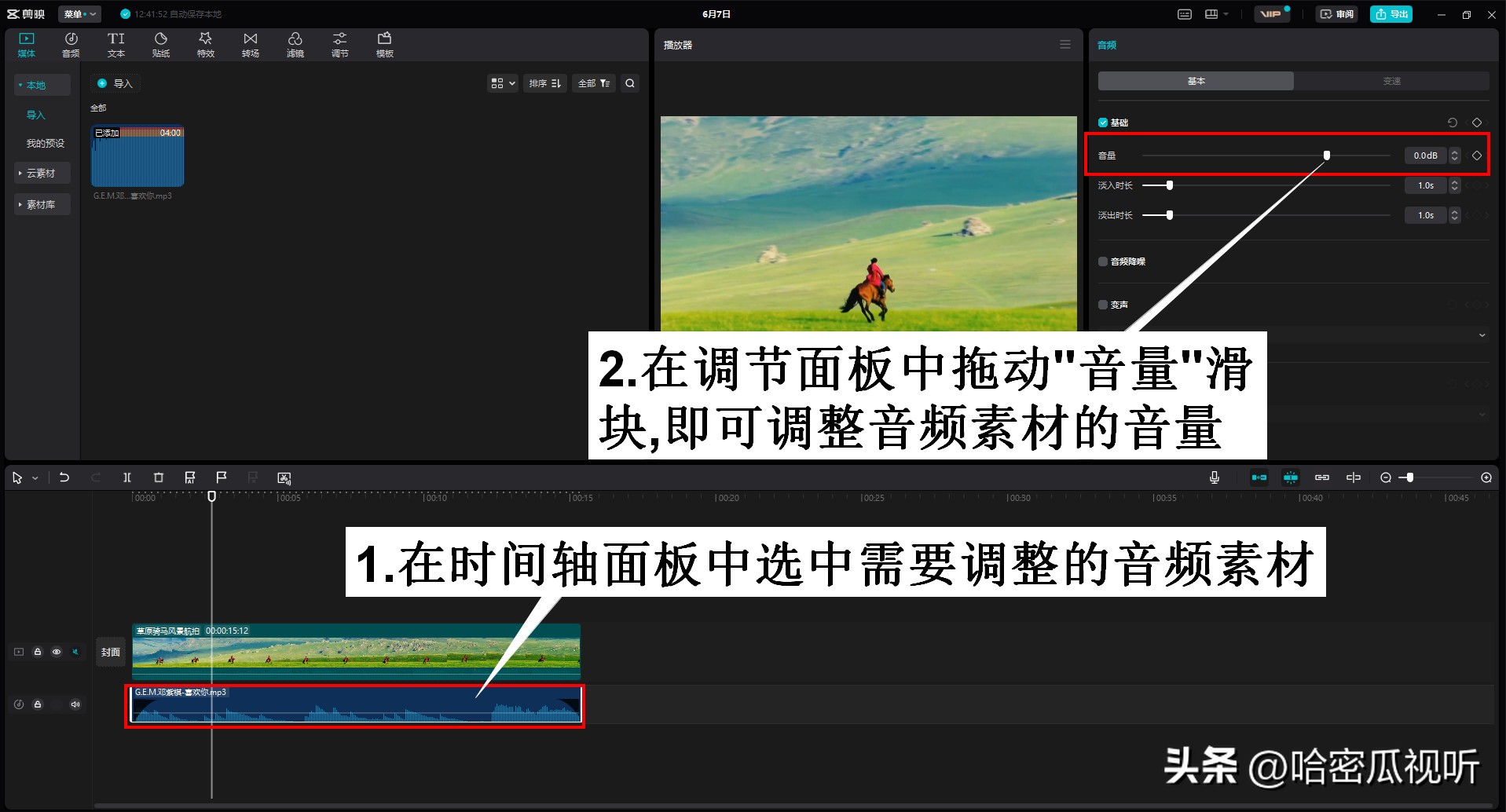The width and height of the screenshot is (1506, 812).
Task: Click the undo icon above the timeline
Action: point(64,477)
